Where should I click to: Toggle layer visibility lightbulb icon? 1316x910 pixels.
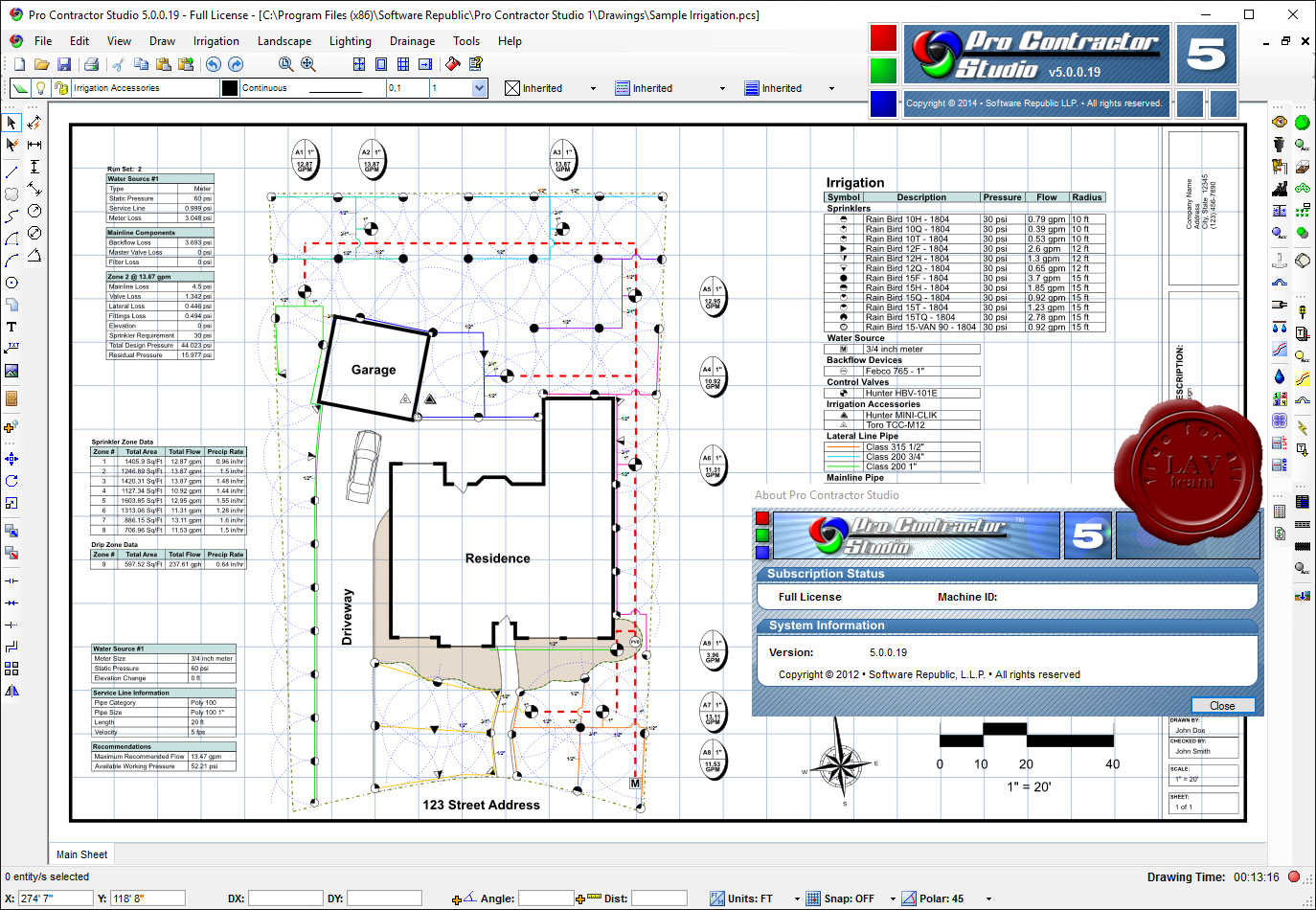click(40, 88)
